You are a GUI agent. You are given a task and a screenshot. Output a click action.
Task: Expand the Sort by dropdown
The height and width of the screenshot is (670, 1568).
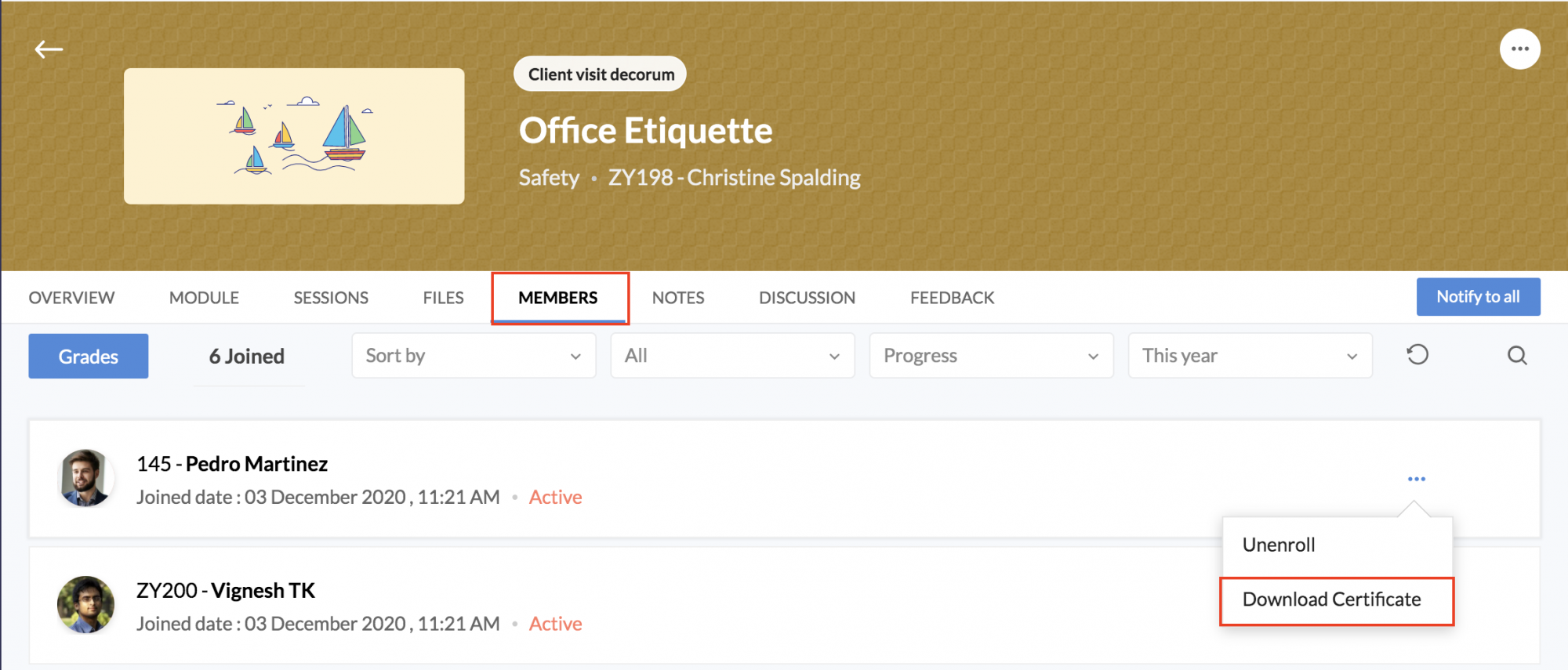click(x=474, y=356)
